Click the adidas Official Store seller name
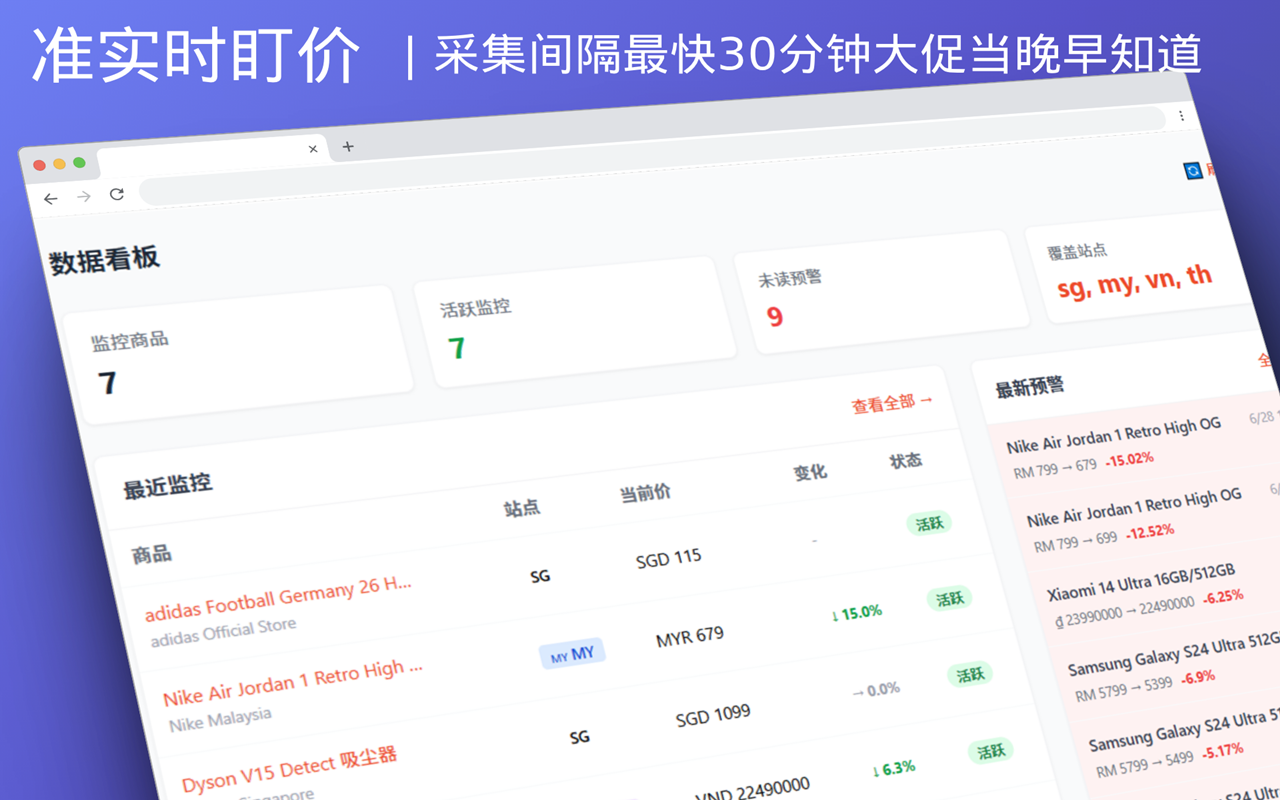1280x800 pixels. point(224,632)
